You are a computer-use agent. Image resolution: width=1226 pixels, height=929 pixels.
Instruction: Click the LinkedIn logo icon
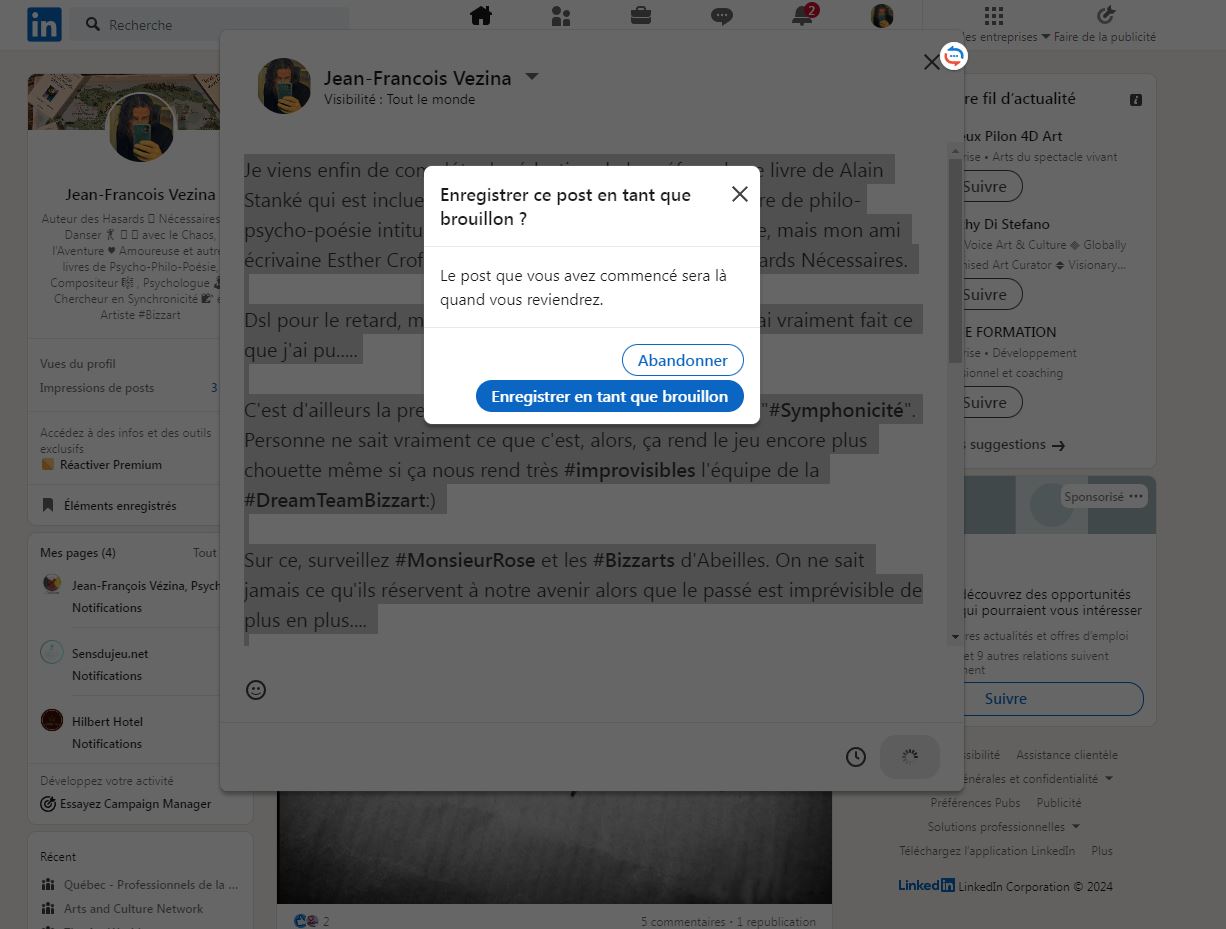[x=44, y=24]
